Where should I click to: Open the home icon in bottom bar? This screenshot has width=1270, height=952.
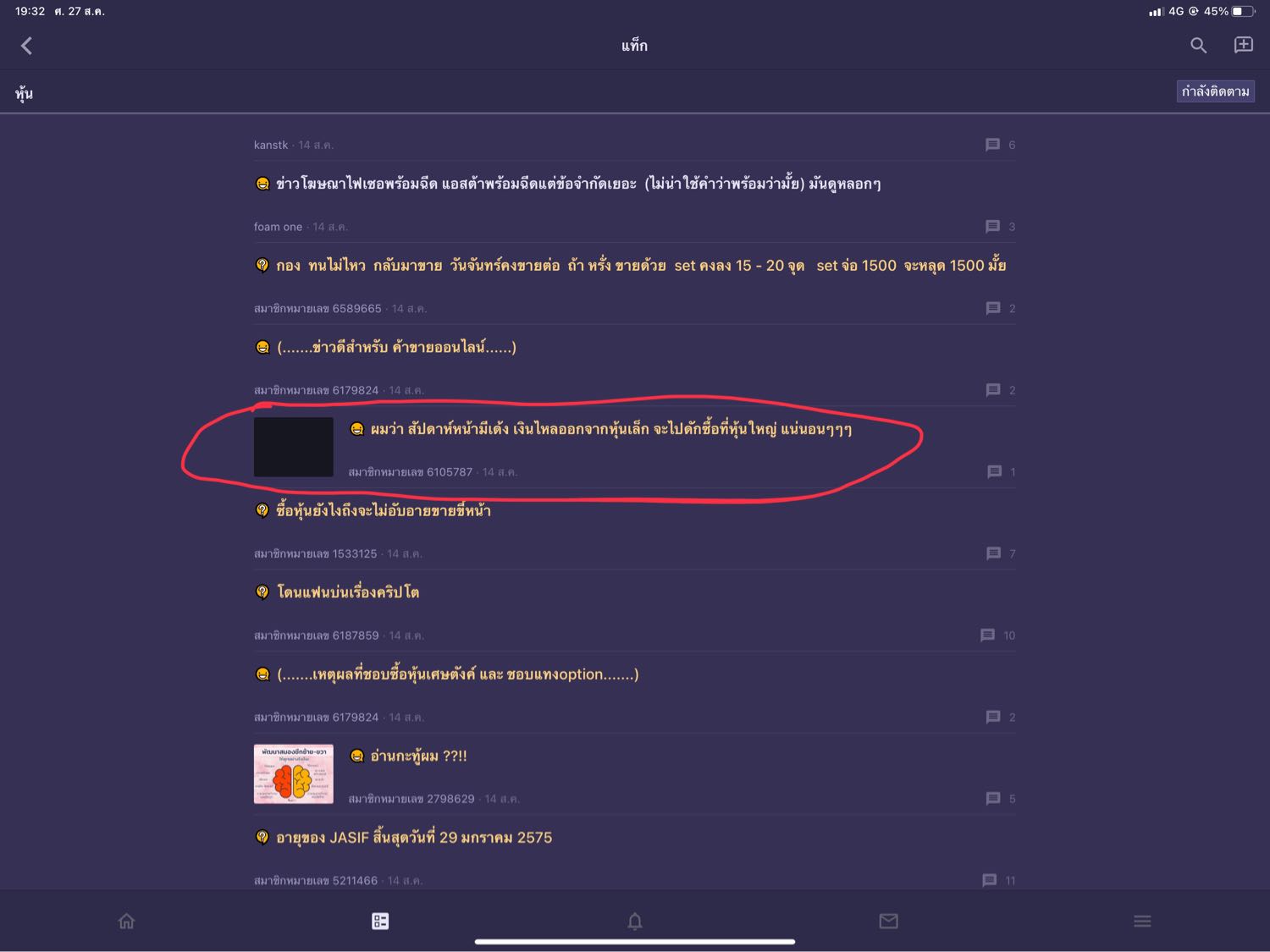pos(126,921)
